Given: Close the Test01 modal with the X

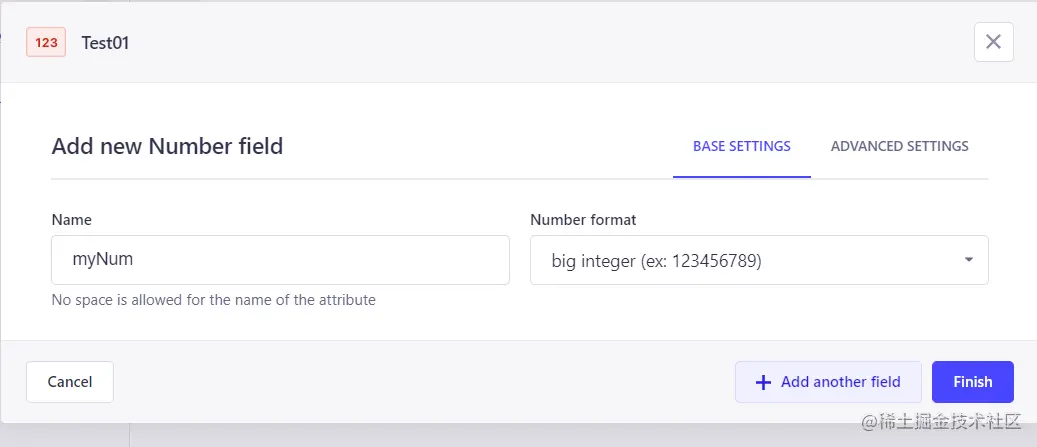Looking at the screenshot, I should click(993, 42).
